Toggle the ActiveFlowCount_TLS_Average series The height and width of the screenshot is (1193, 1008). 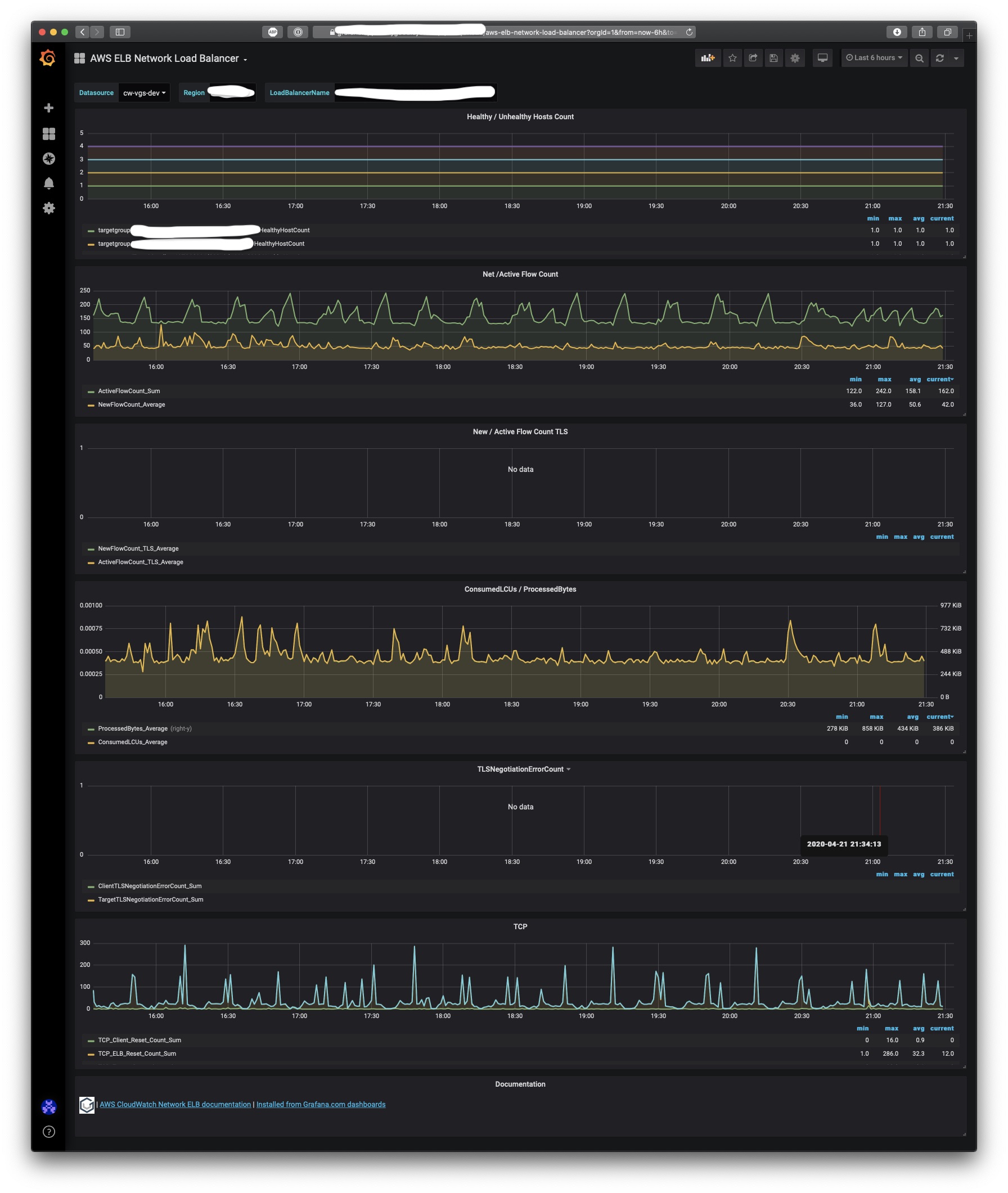click(141, 563)
